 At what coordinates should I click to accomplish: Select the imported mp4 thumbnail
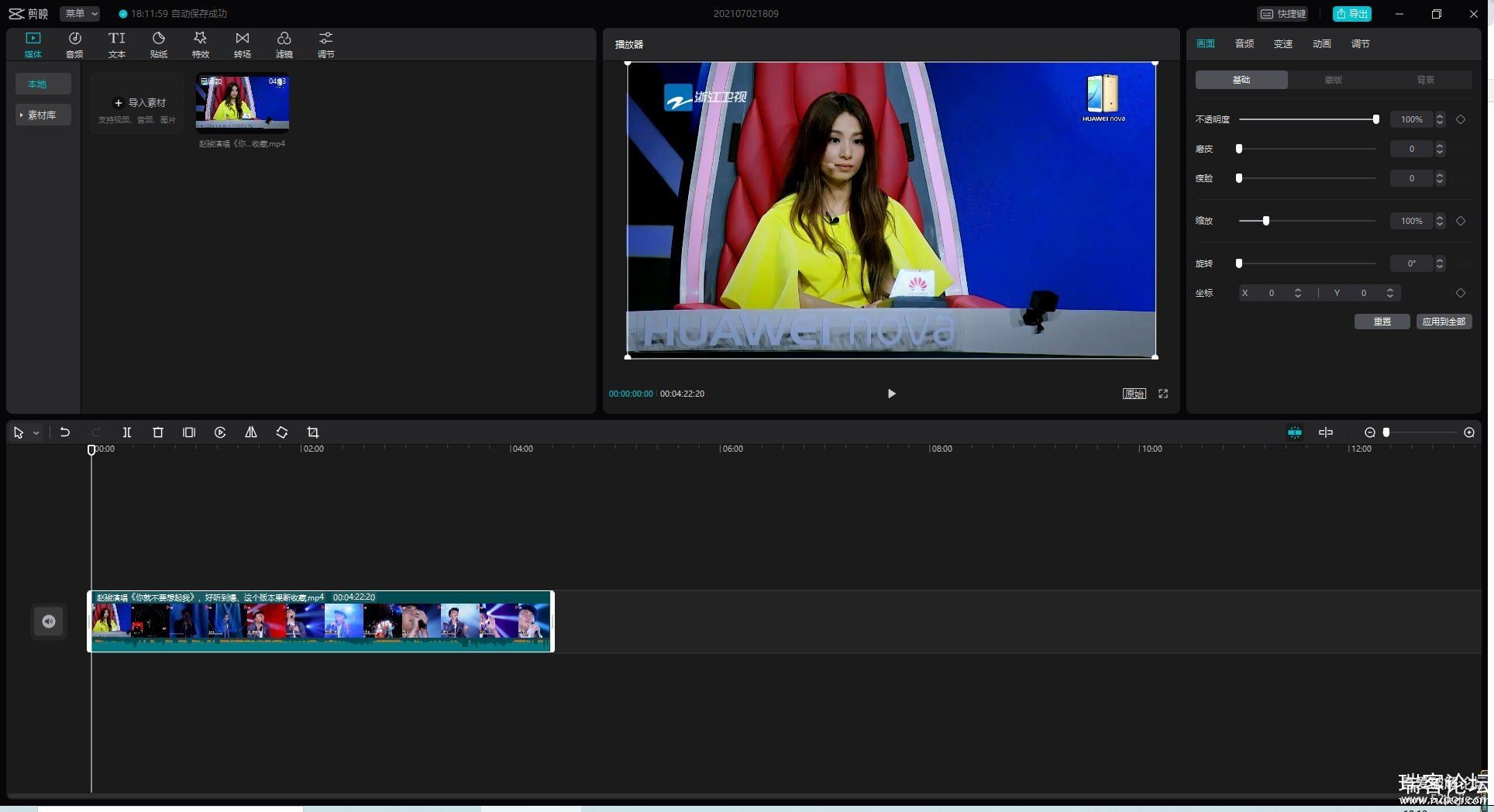coord(243,102)
